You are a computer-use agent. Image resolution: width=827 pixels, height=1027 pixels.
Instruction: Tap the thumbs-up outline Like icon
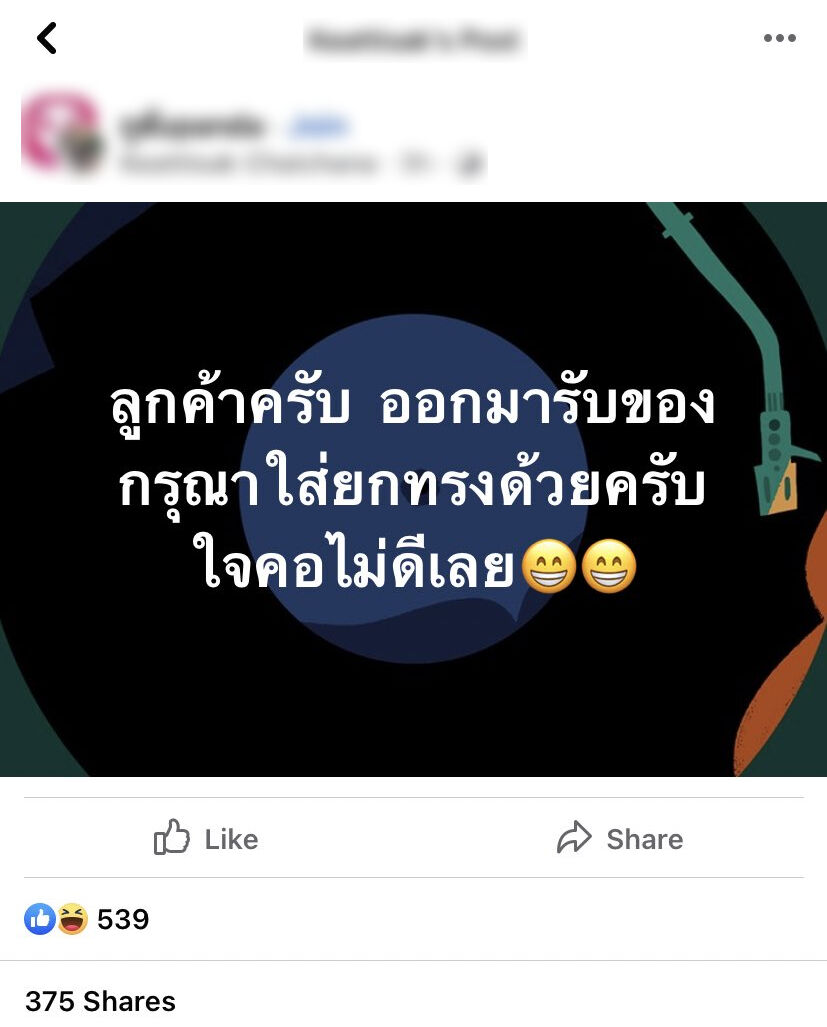(x=172, y=837)
